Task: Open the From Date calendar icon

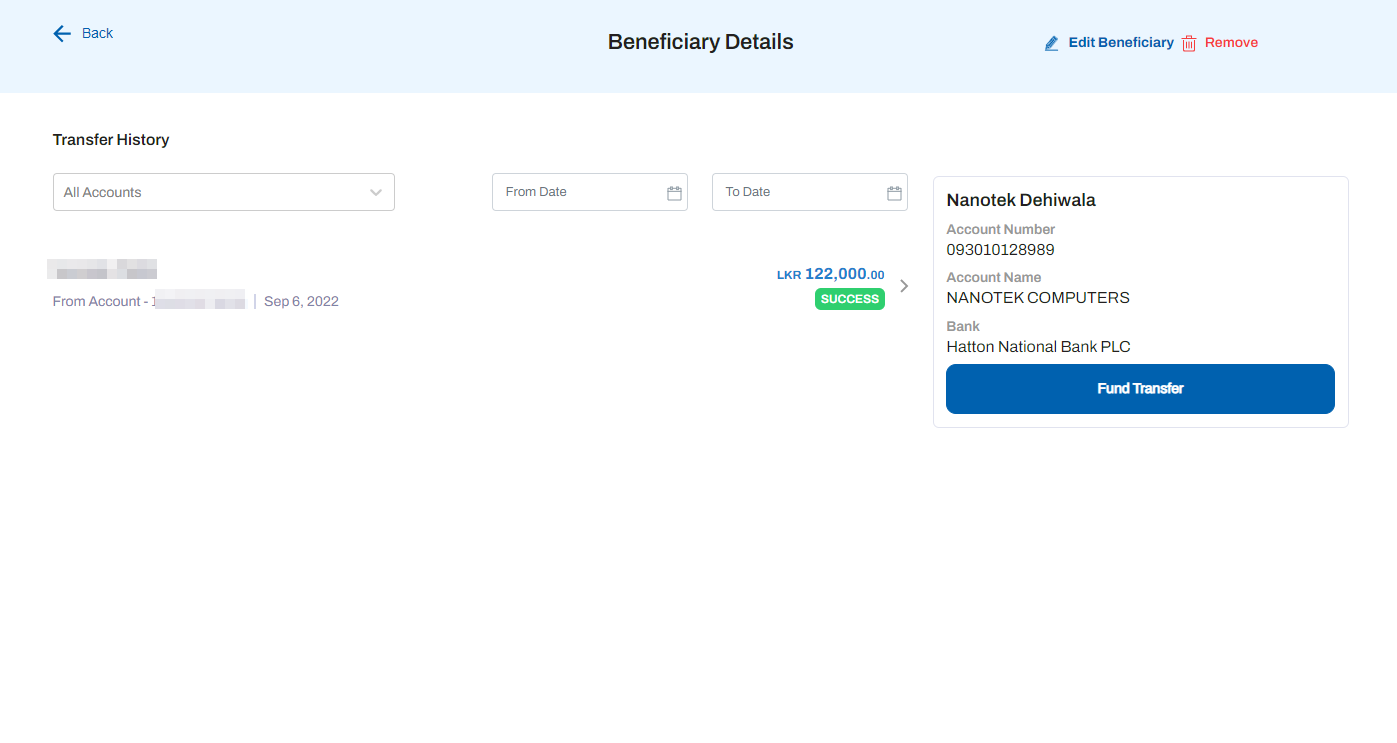Action: pos(674,193)
